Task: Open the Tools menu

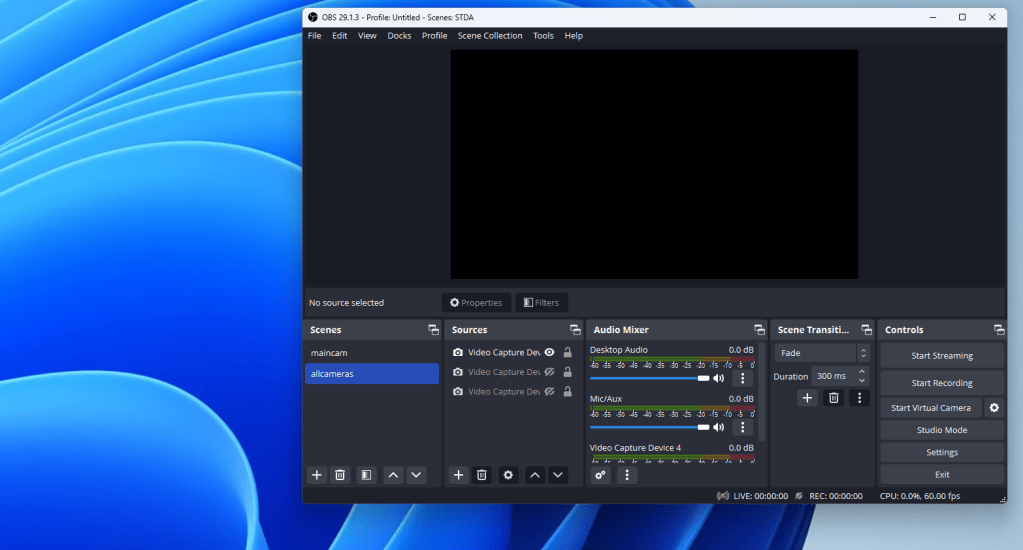Action: [543, 36]
